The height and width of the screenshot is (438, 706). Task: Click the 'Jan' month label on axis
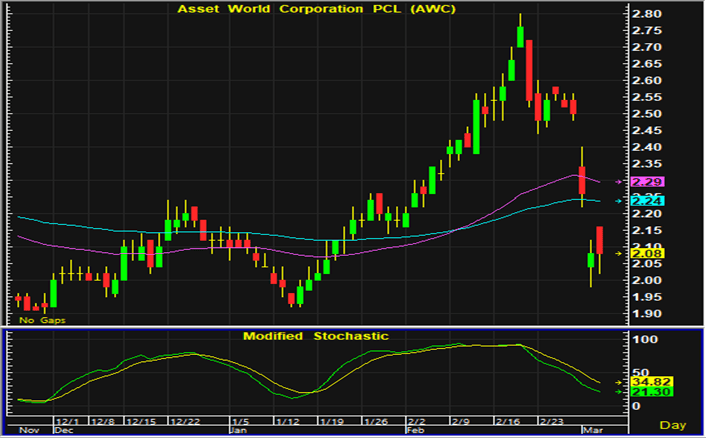238,430
